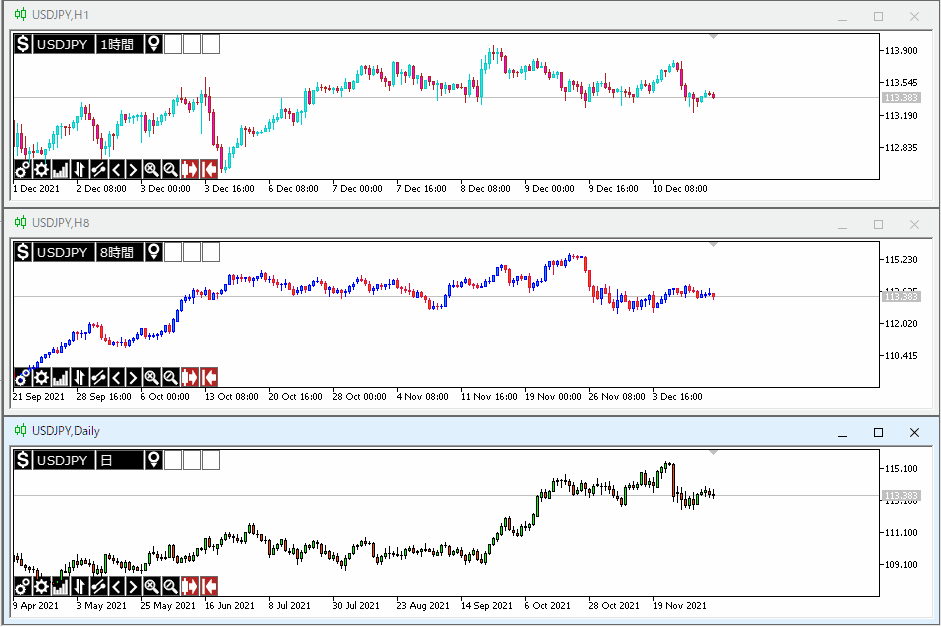
Task: Toggle the rightmost white box in H8 chart
Action: [x=211, y=252]
